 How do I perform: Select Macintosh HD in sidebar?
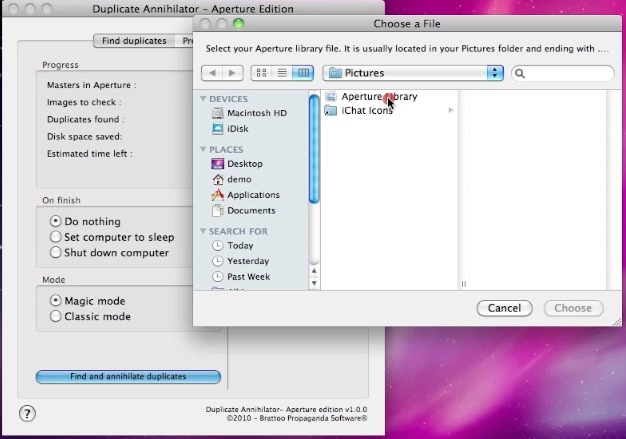tap(256, 113)
